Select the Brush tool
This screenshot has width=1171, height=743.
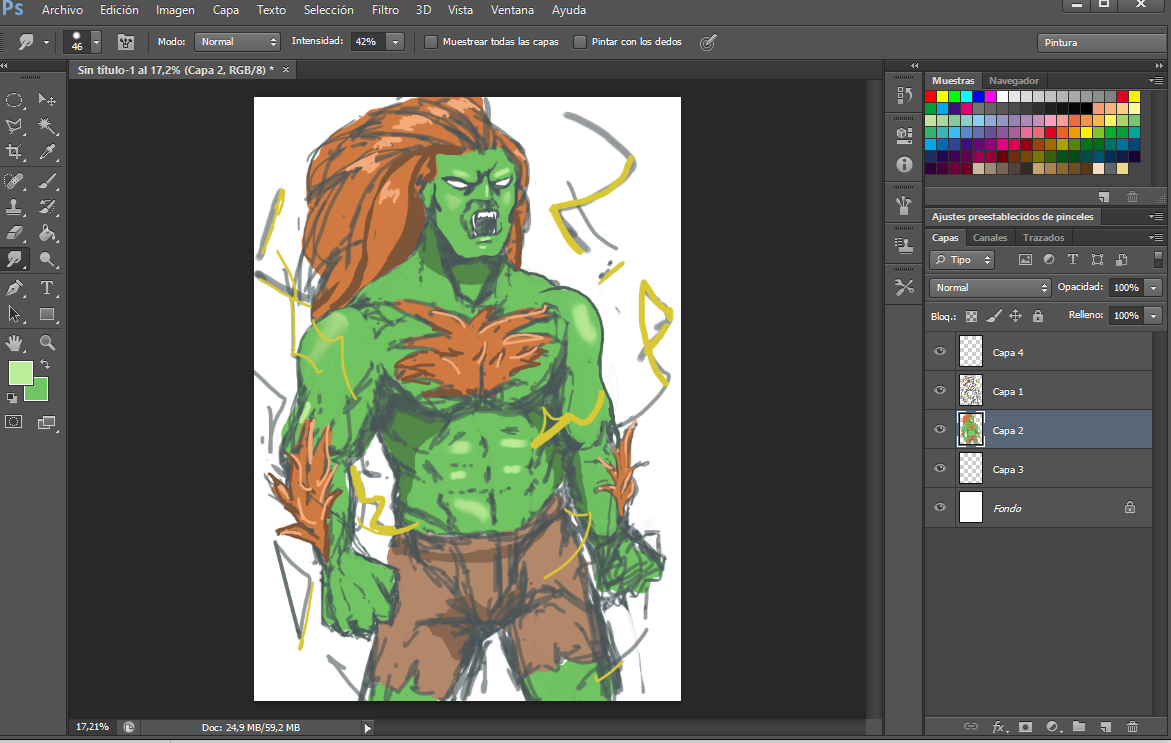(47, 181)
